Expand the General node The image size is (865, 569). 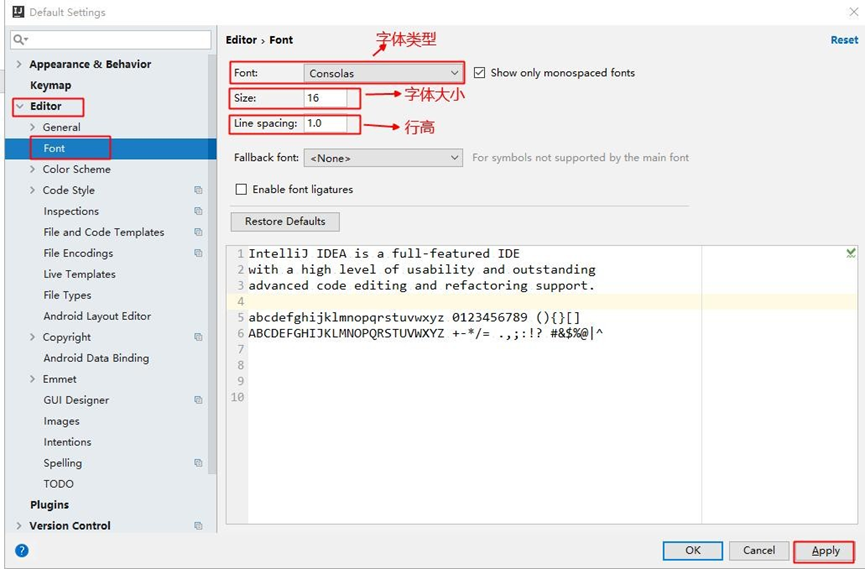tap(32, 127)
